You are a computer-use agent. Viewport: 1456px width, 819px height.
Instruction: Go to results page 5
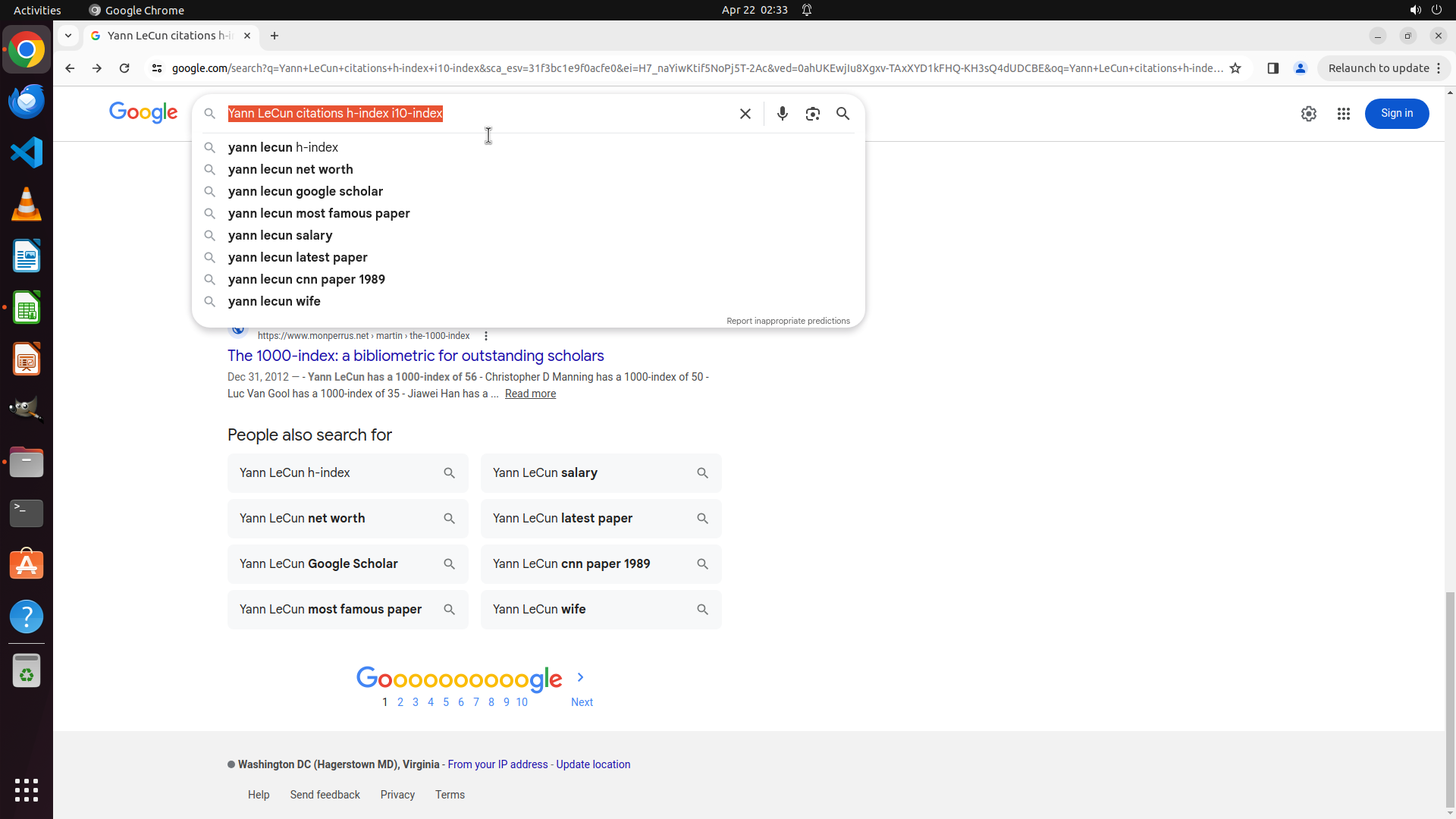click(446, 702)
